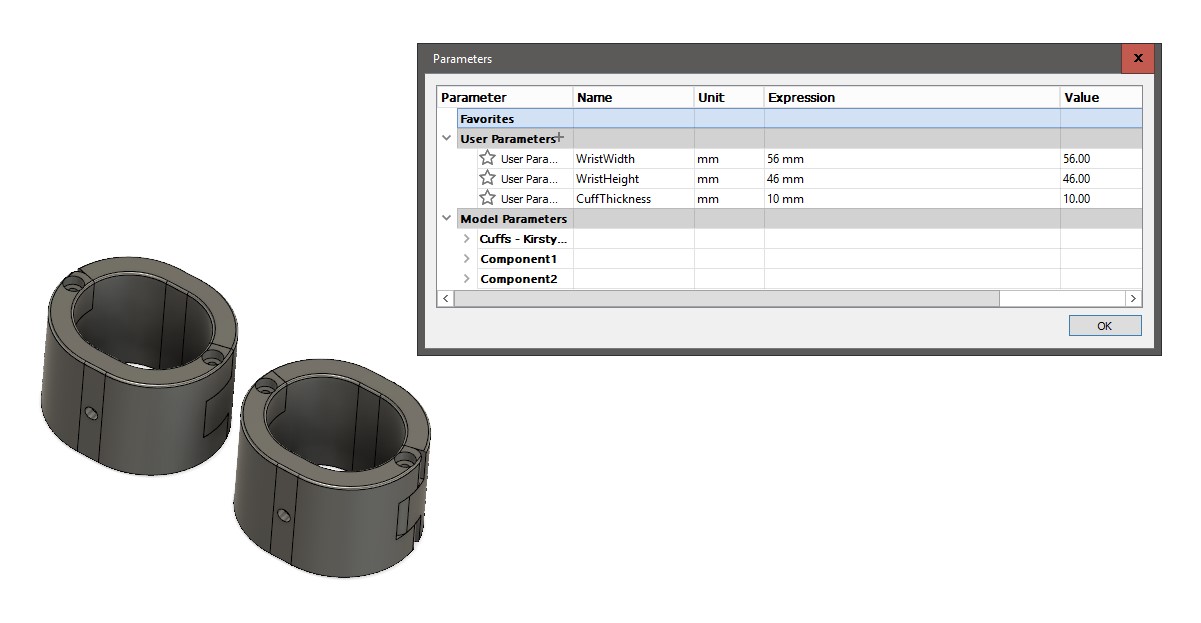Click the mm unit of CuffThickness
Screen dimensions: 1201x623
pyautogui.click(x=729, y=199)
